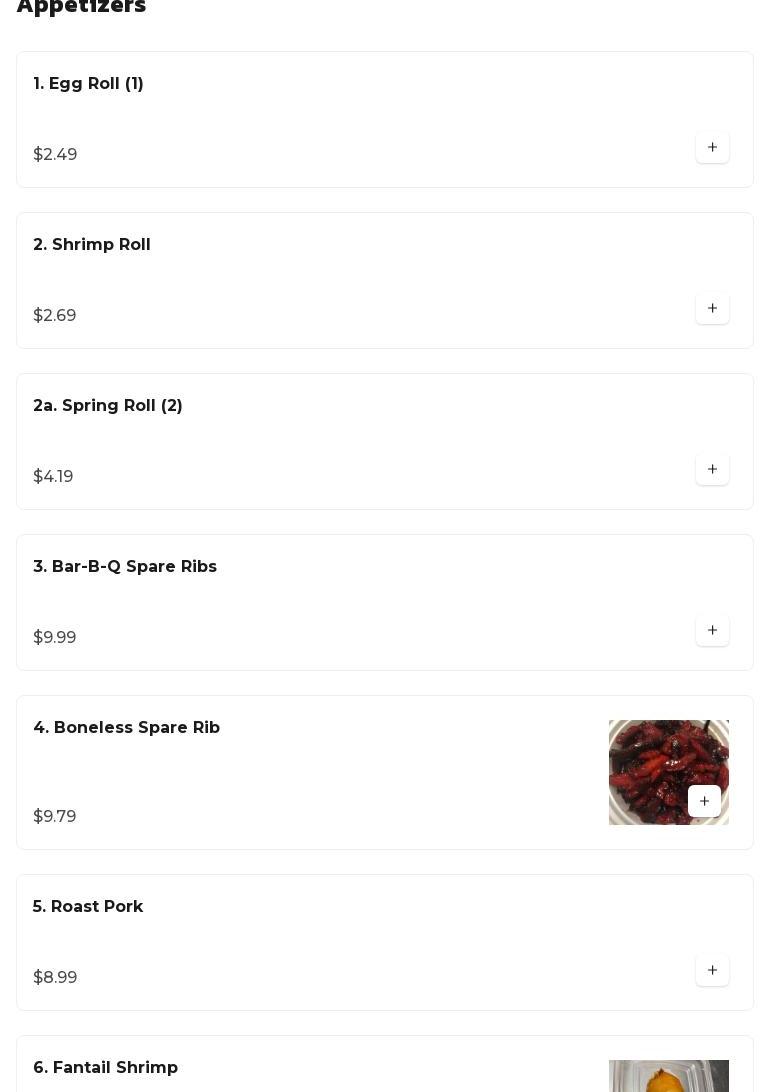Open 2a. Spring Roll (2) details
Screen dimensions: 770x1092
pos(108,406)
